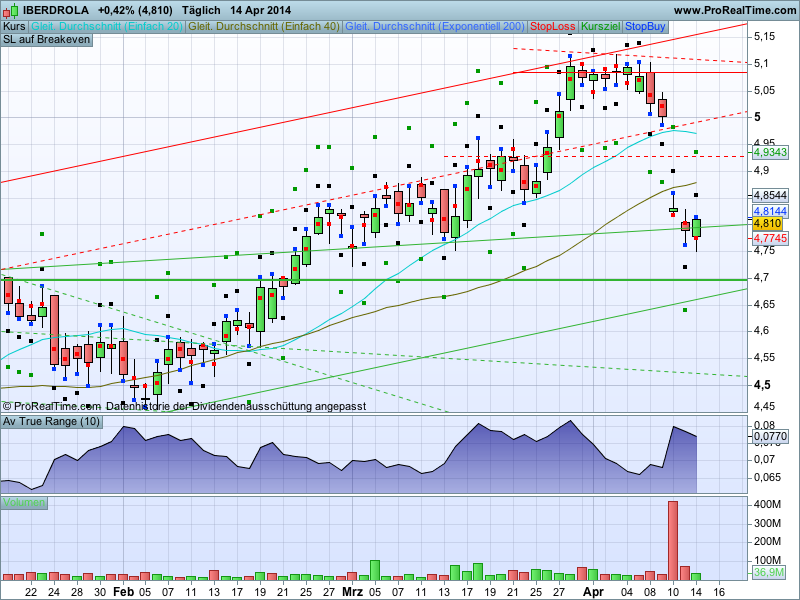Click the tall red volume bar on 10 April
This screenshot has height=600, width=800.
pos(673,541)
